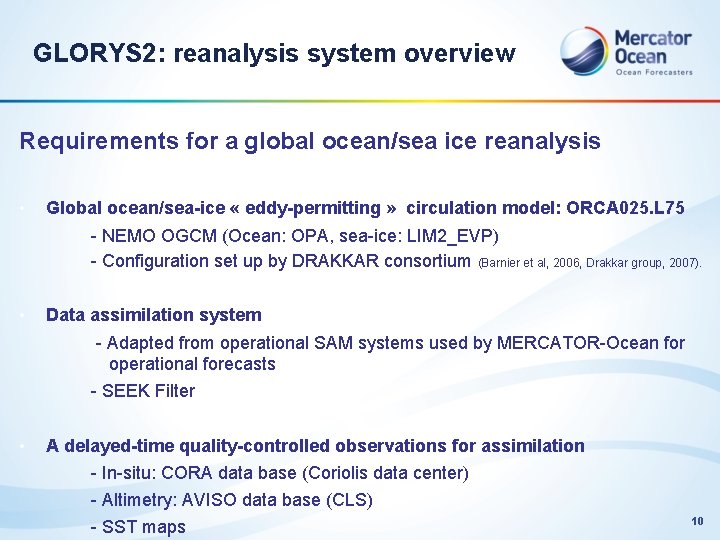This screenshot has width=720, height=540.
Task: Click heading 'Requirements for a global ocean/sea ice reanalysis'
Action: pos(310,141)
